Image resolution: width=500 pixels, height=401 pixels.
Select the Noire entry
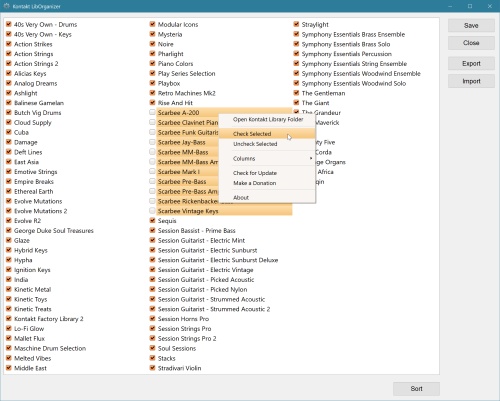(166, 44)
